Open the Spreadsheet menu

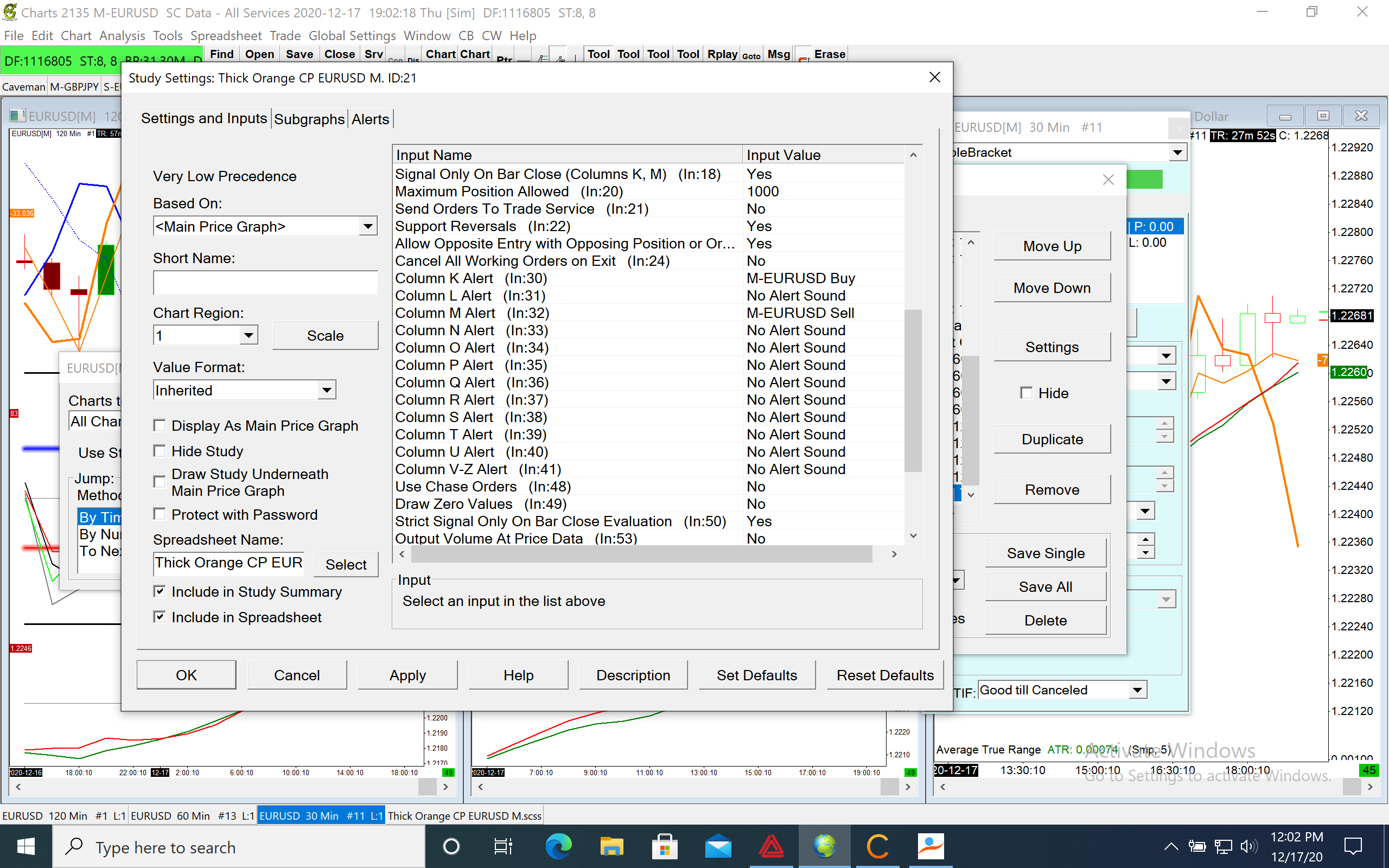[x=226, y=36]
